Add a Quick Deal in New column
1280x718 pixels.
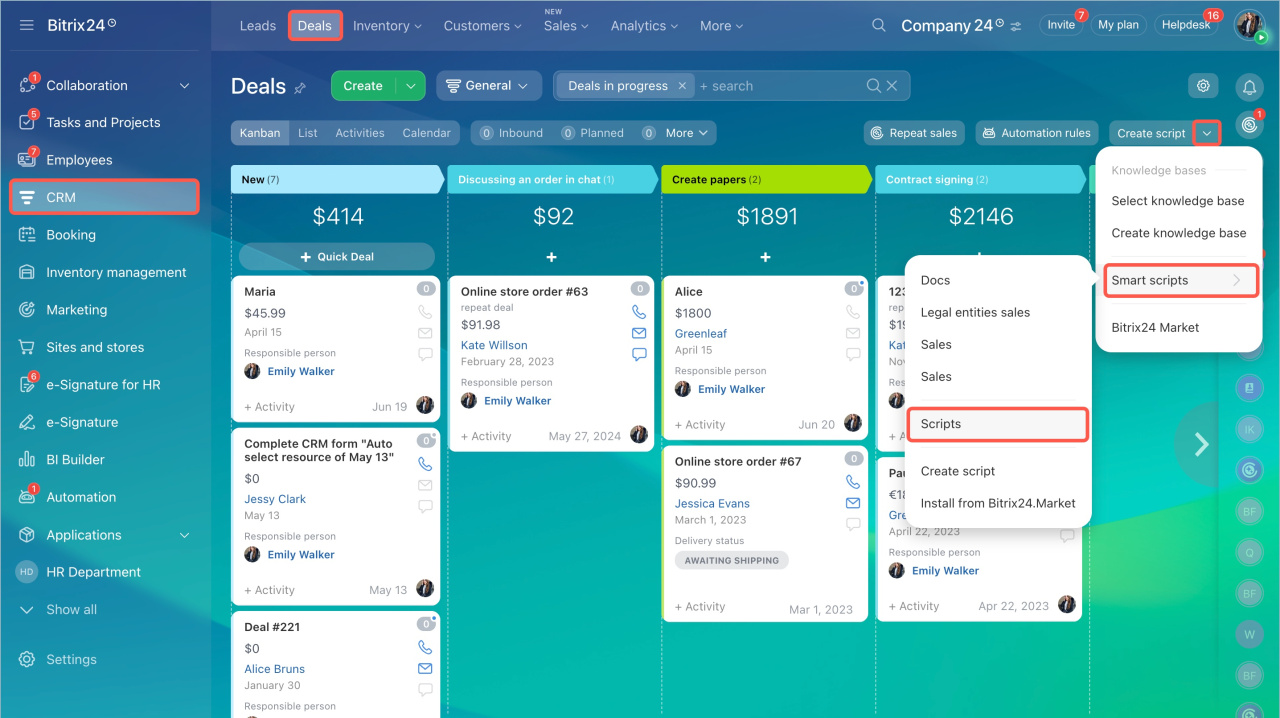[x=337, y=257]
